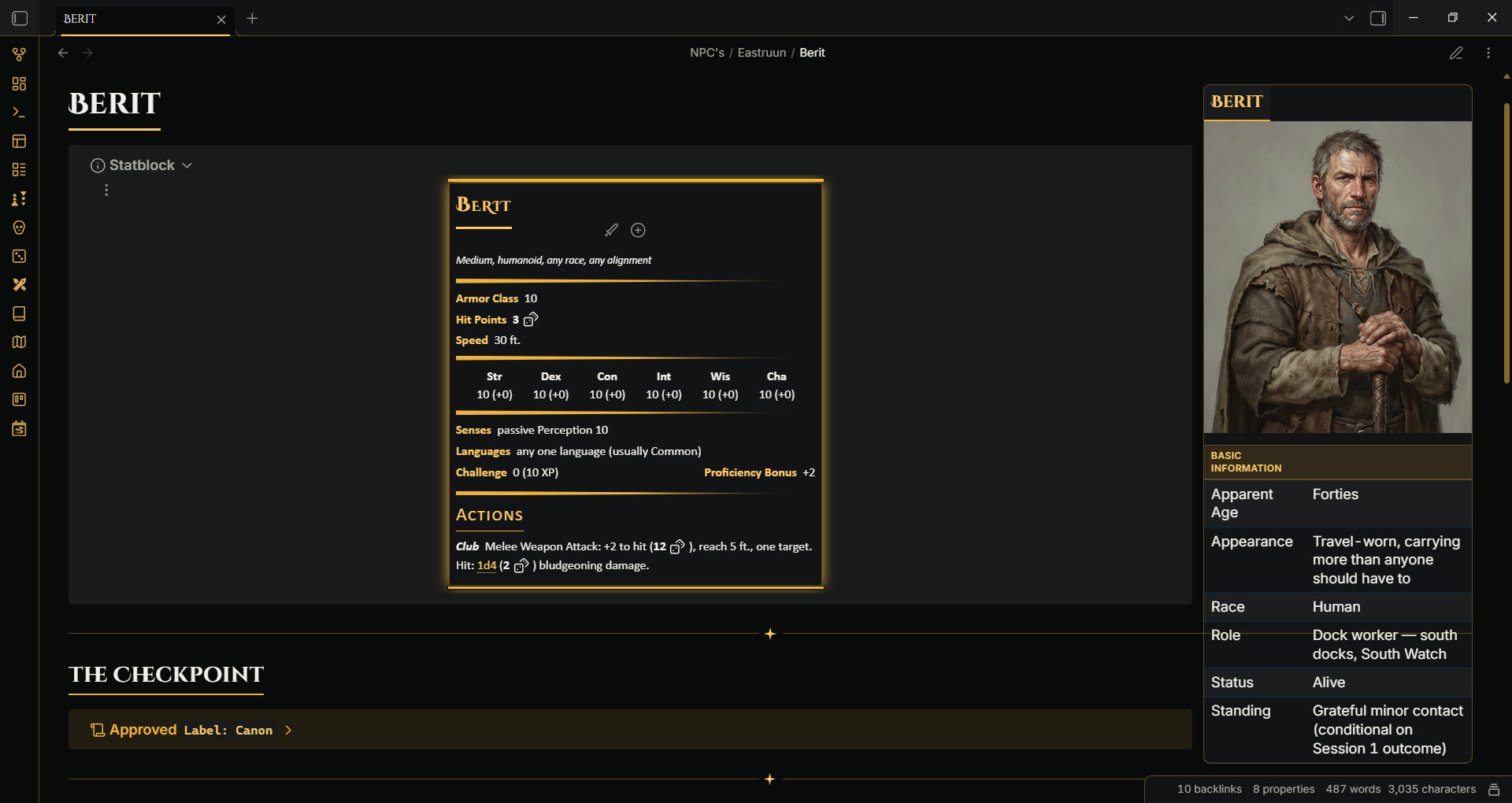
Task: Click Eastruun breadcrumb folder
Action: [x=762, y=53]
